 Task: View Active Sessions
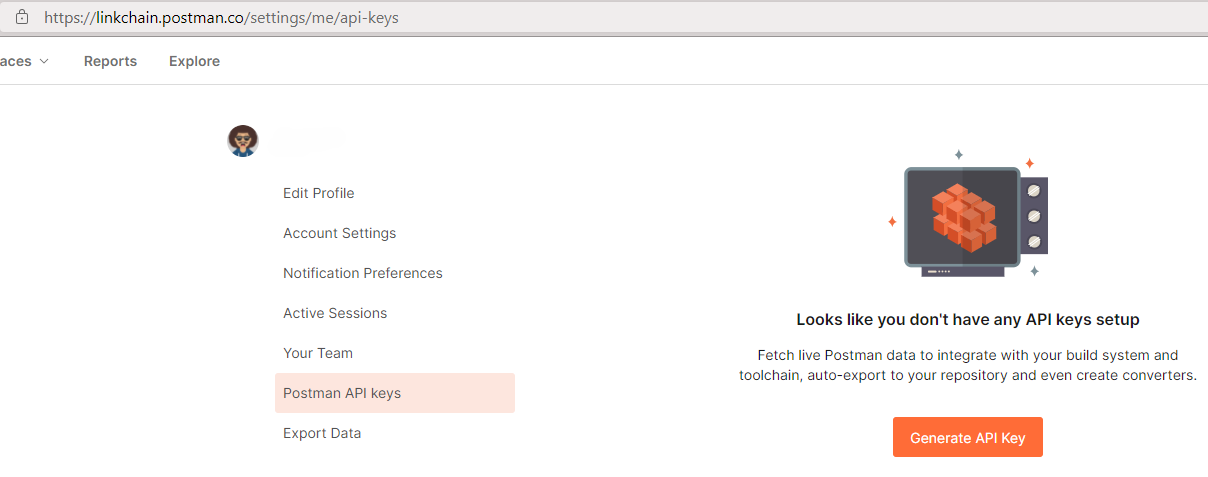(335, 313)
